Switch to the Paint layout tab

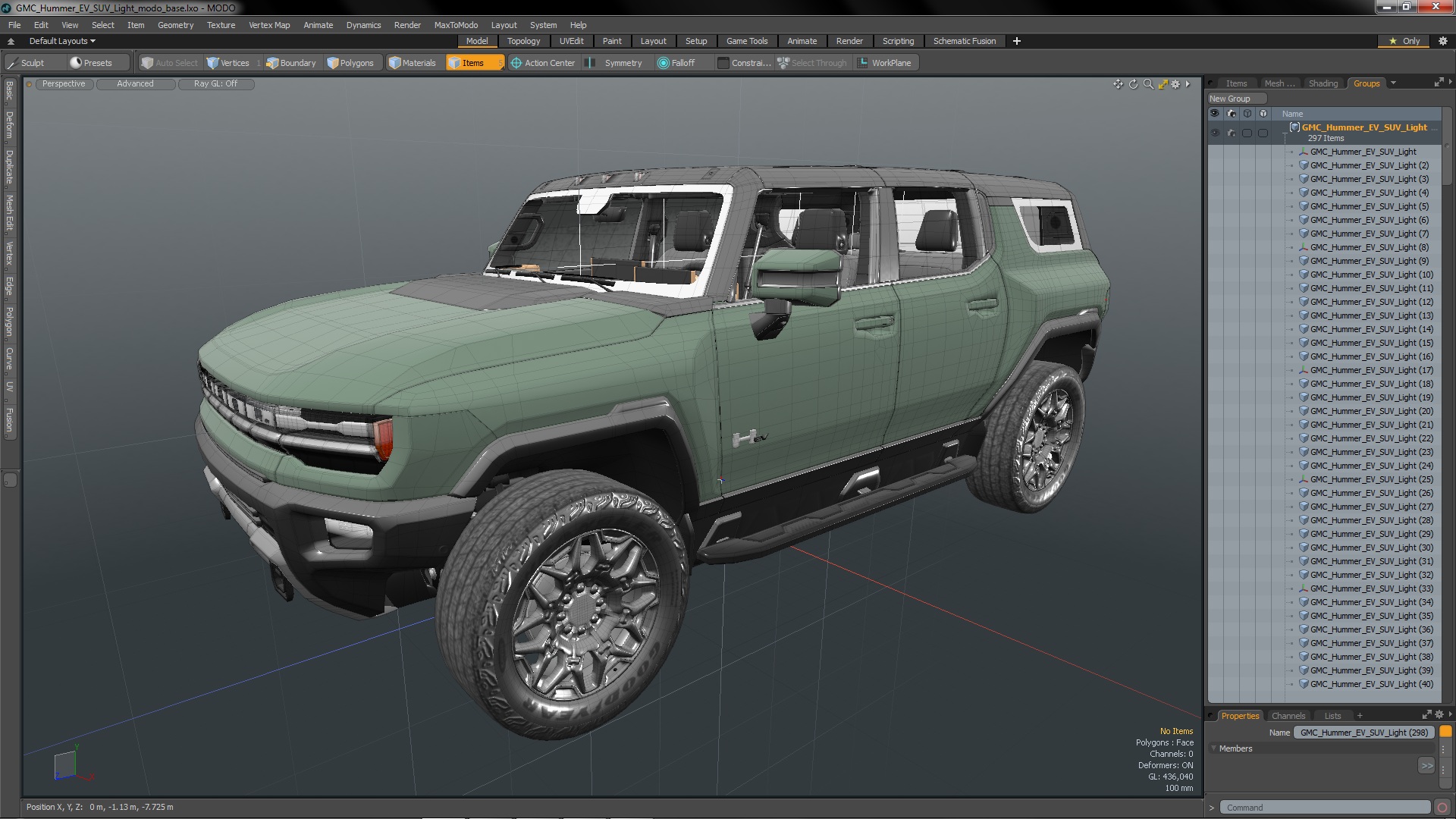612,41
